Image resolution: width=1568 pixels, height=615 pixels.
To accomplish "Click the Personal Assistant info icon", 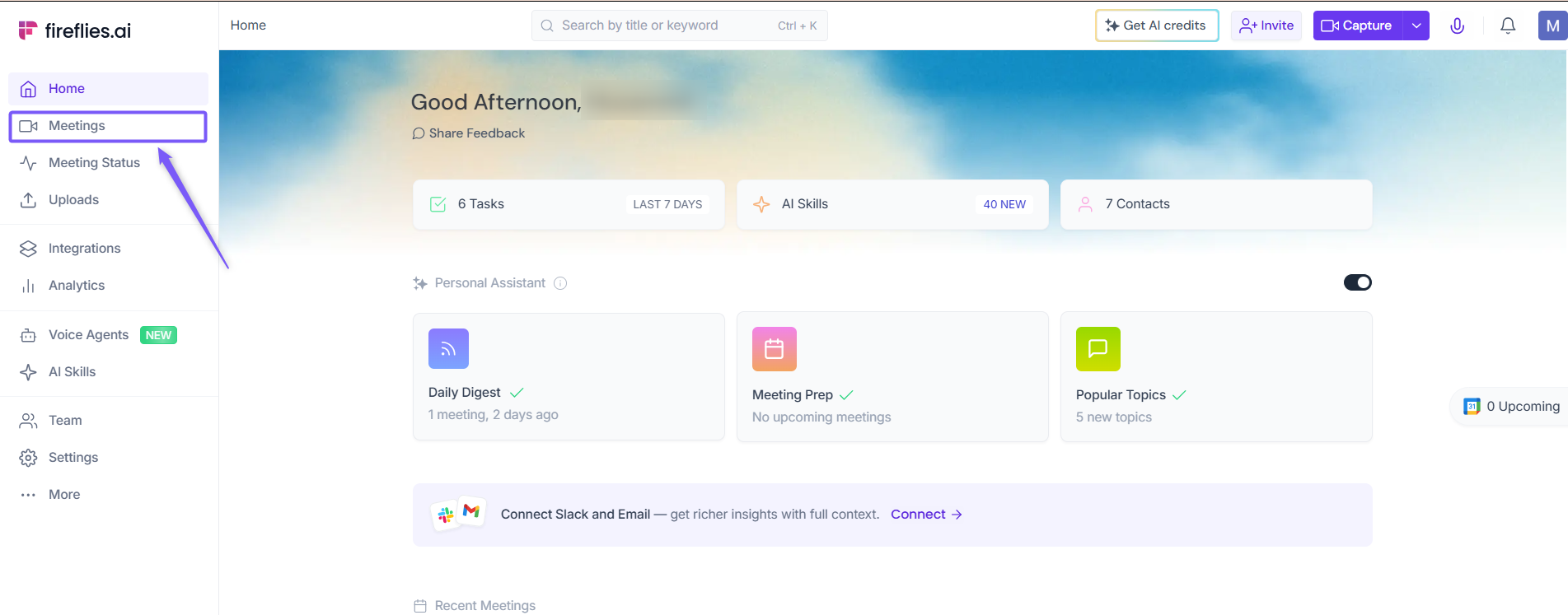I will click(560, 283).
